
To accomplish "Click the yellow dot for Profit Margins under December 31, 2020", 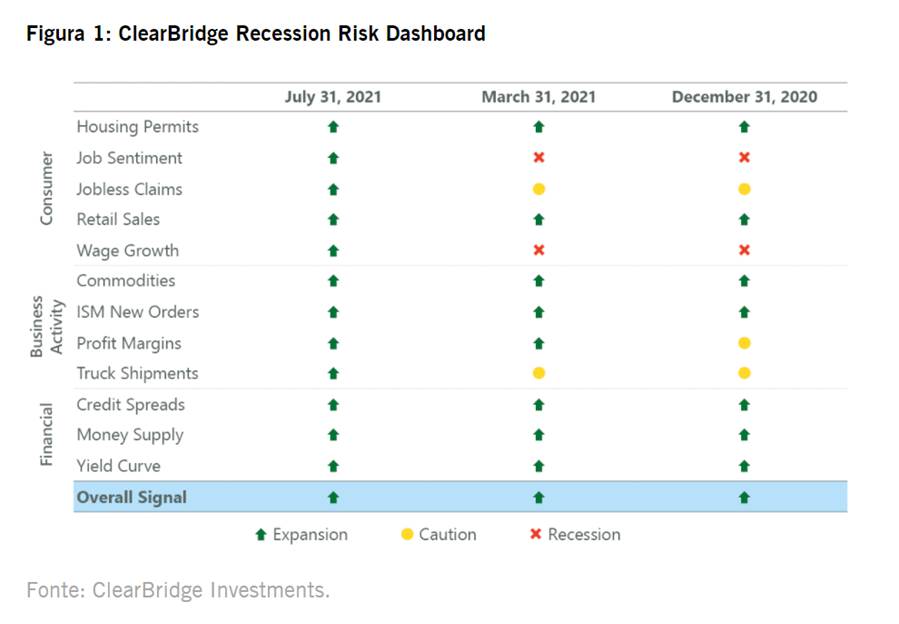I will pos(744,343).
